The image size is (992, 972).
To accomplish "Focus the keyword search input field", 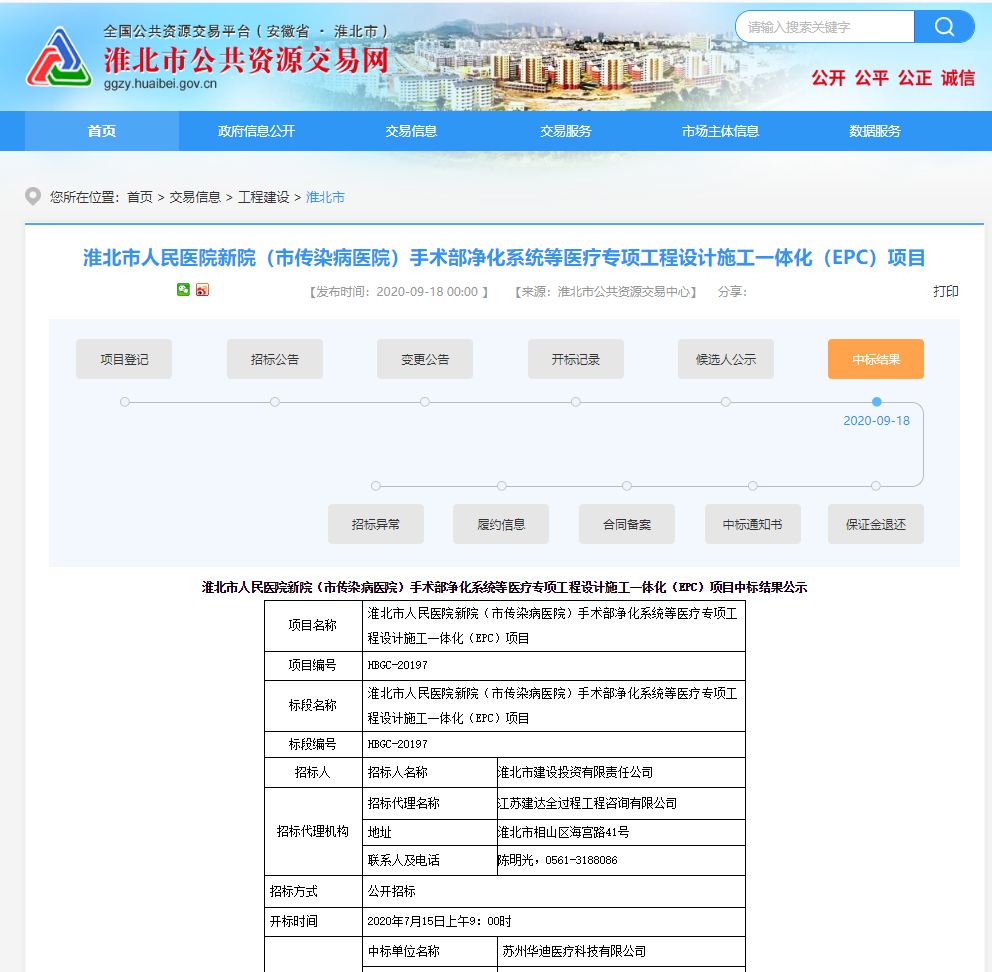I will pos(825,27).
